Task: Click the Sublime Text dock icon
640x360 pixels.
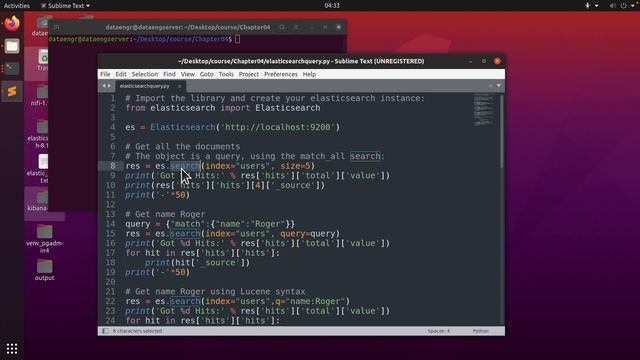Action: point(12,91)
